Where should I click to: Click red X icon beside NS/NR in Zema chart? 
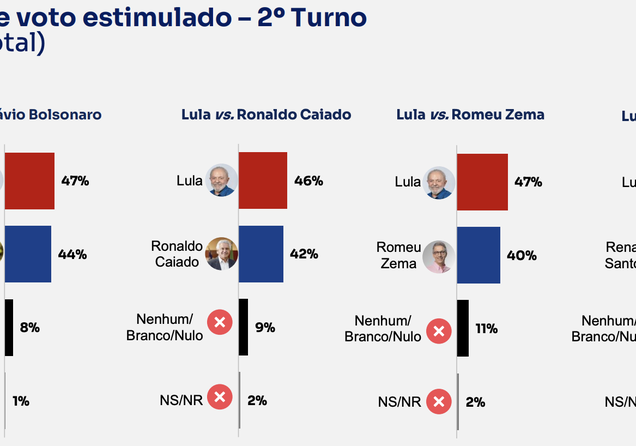click(439, 401)
